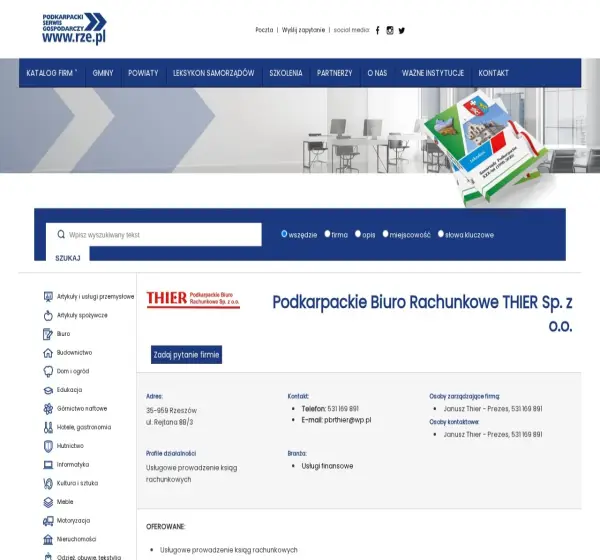Open the POWIATY menu item
The height and width of the screenshot is (560, 600).
(x=143, y=73)
